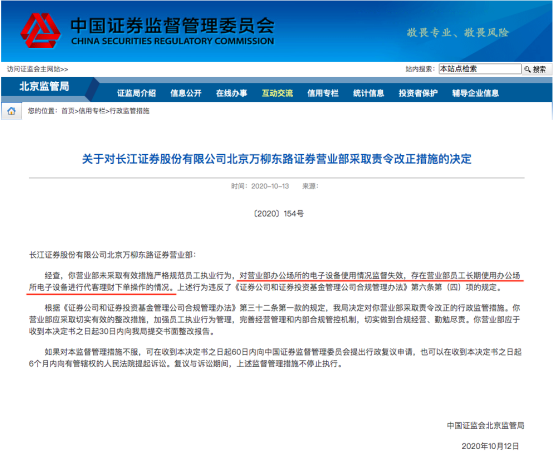Select the 投资者保护 navigation item

(418, 93)
